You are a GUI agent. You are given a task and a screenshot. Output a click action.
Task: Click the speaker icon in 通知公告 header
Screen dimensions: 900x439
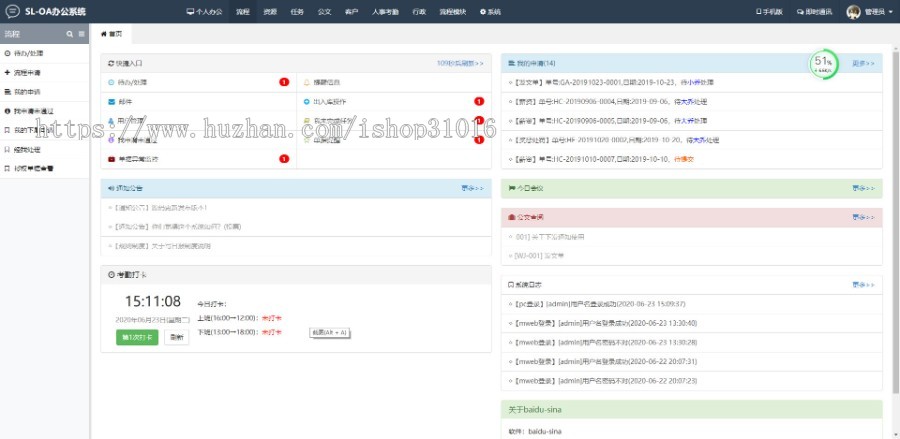(111, 188)
